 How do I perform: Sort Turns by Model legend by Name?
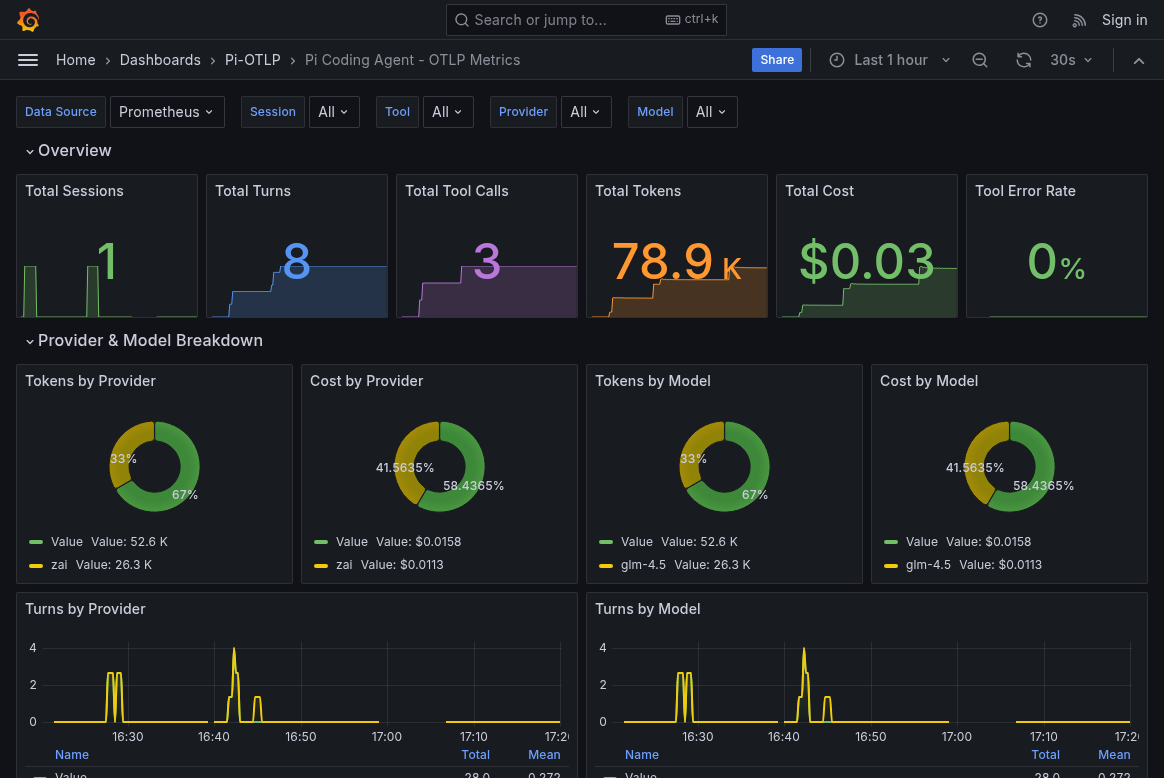point(641,754)
